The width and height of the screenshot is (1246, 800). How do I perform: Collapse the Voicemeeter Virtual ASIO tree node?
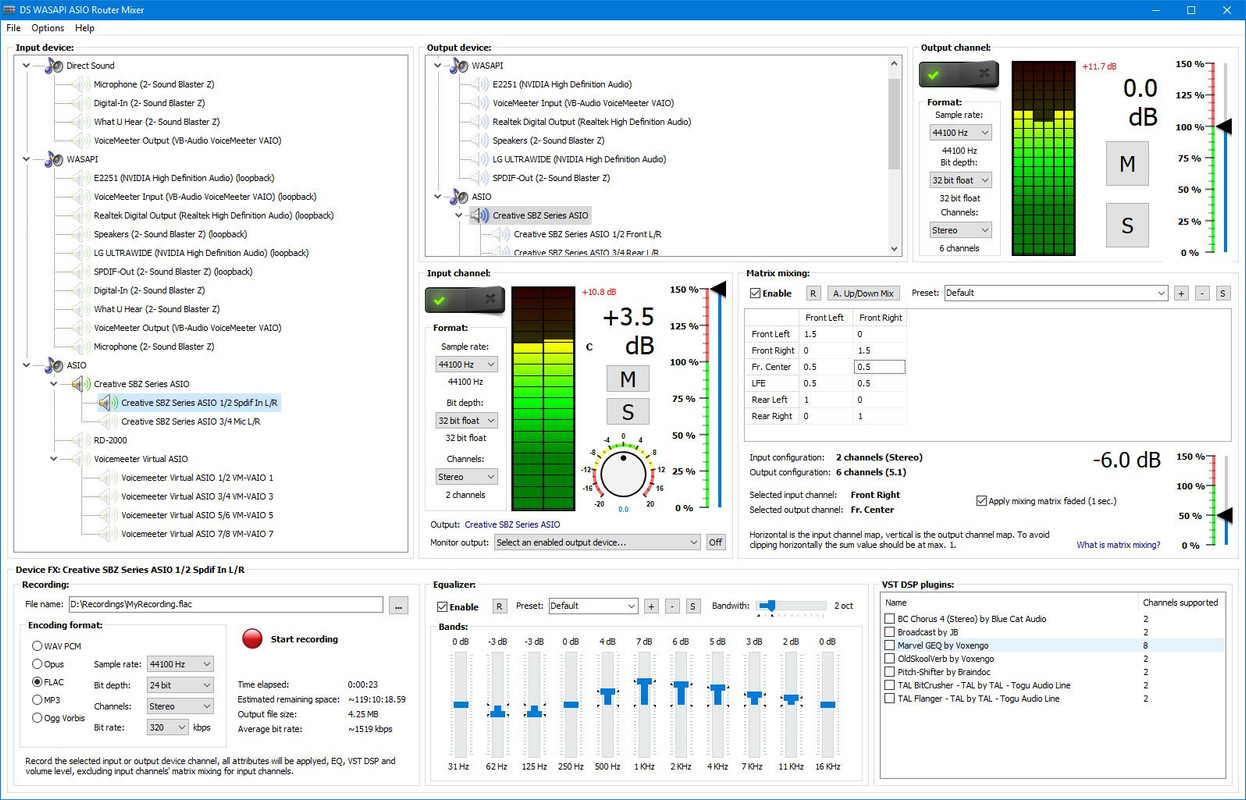(x=54, y=459)
